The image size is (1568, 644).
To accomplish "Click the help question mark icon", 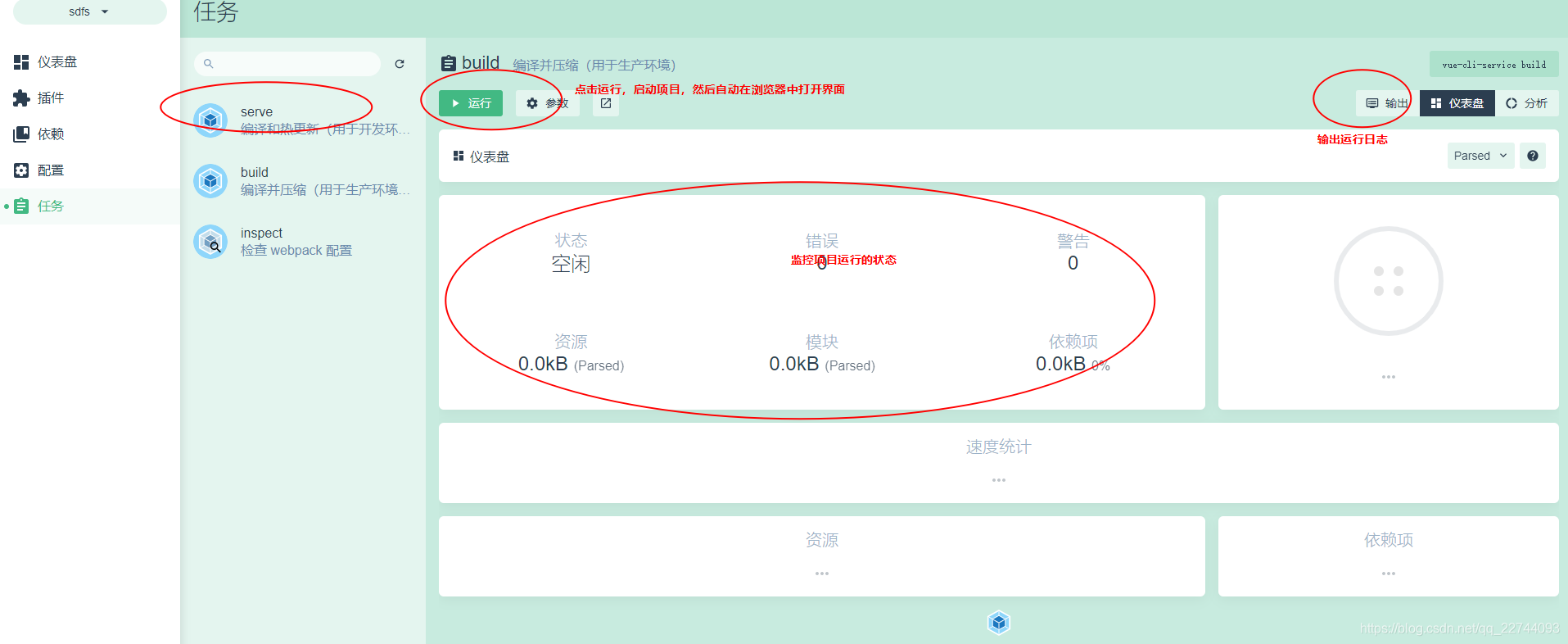I will (1533, 156).
